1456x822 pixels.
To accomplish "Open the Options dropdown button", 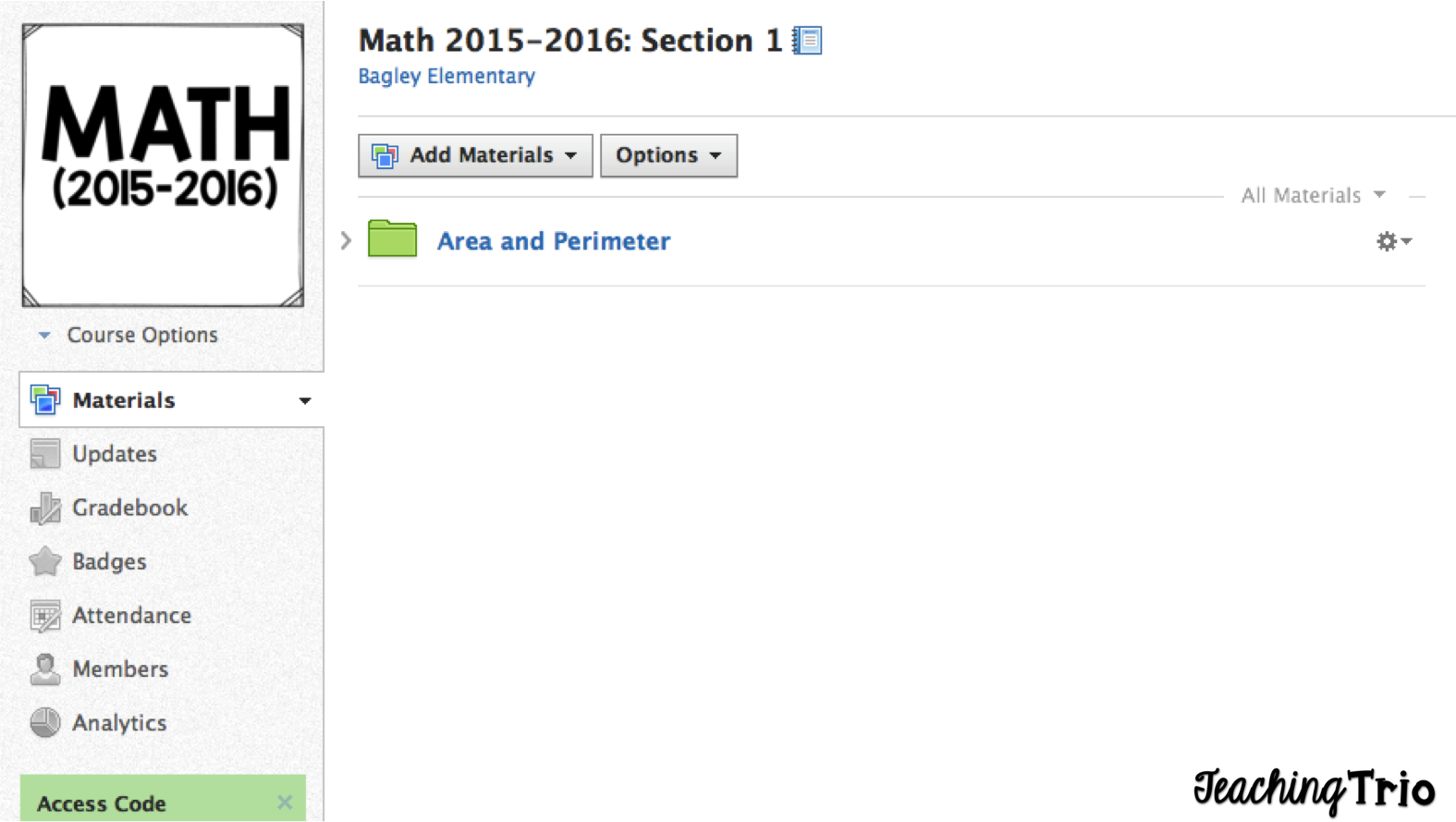I will (x=668, y=155).
